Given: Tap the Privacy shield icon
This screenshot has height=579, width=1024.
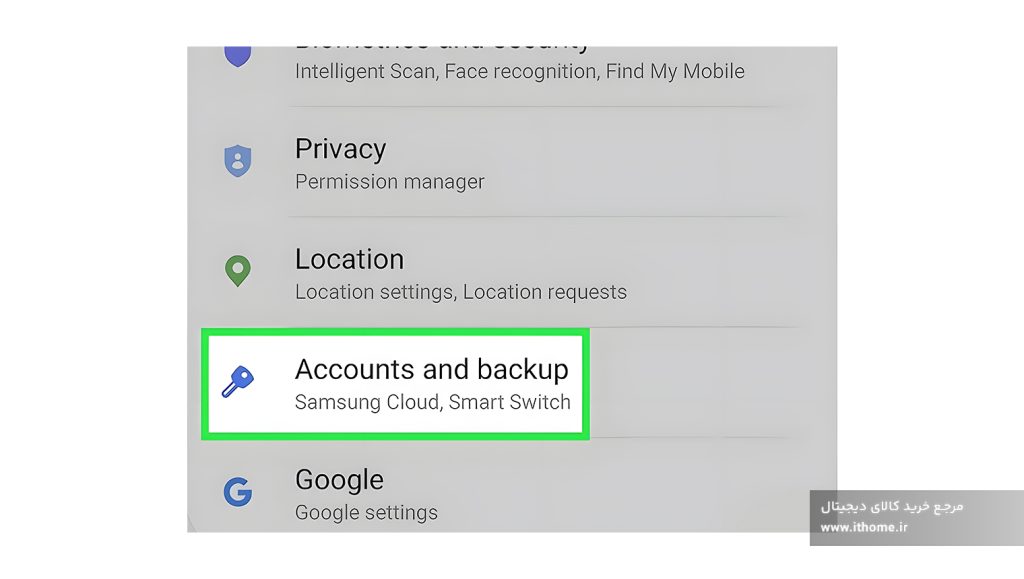Looking at the screenshot, I should pos(238,161).
